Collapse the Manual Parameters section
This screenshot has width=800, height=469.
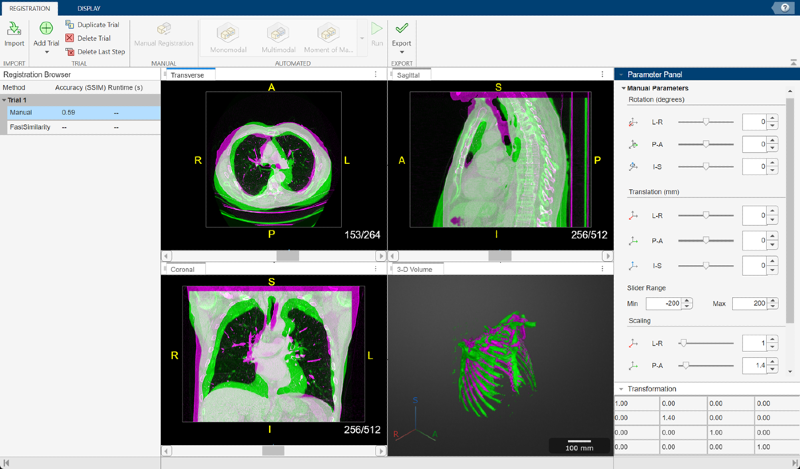click(x=622, y=88)
